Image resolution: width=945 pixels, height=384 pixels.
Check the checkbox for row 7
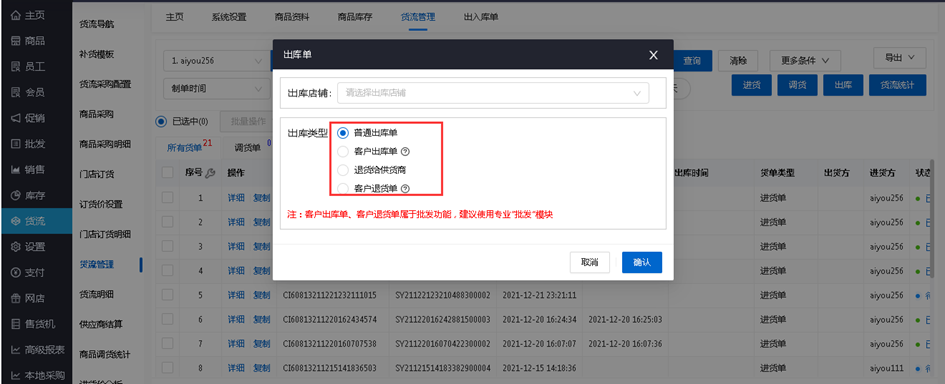click(x=168, y=344)
